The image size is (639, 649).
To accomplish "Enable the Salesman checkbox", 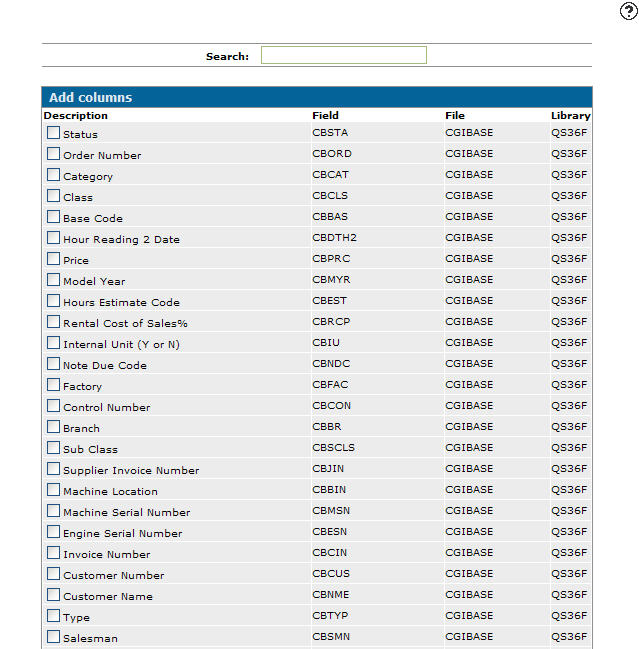I will (53, 637).
